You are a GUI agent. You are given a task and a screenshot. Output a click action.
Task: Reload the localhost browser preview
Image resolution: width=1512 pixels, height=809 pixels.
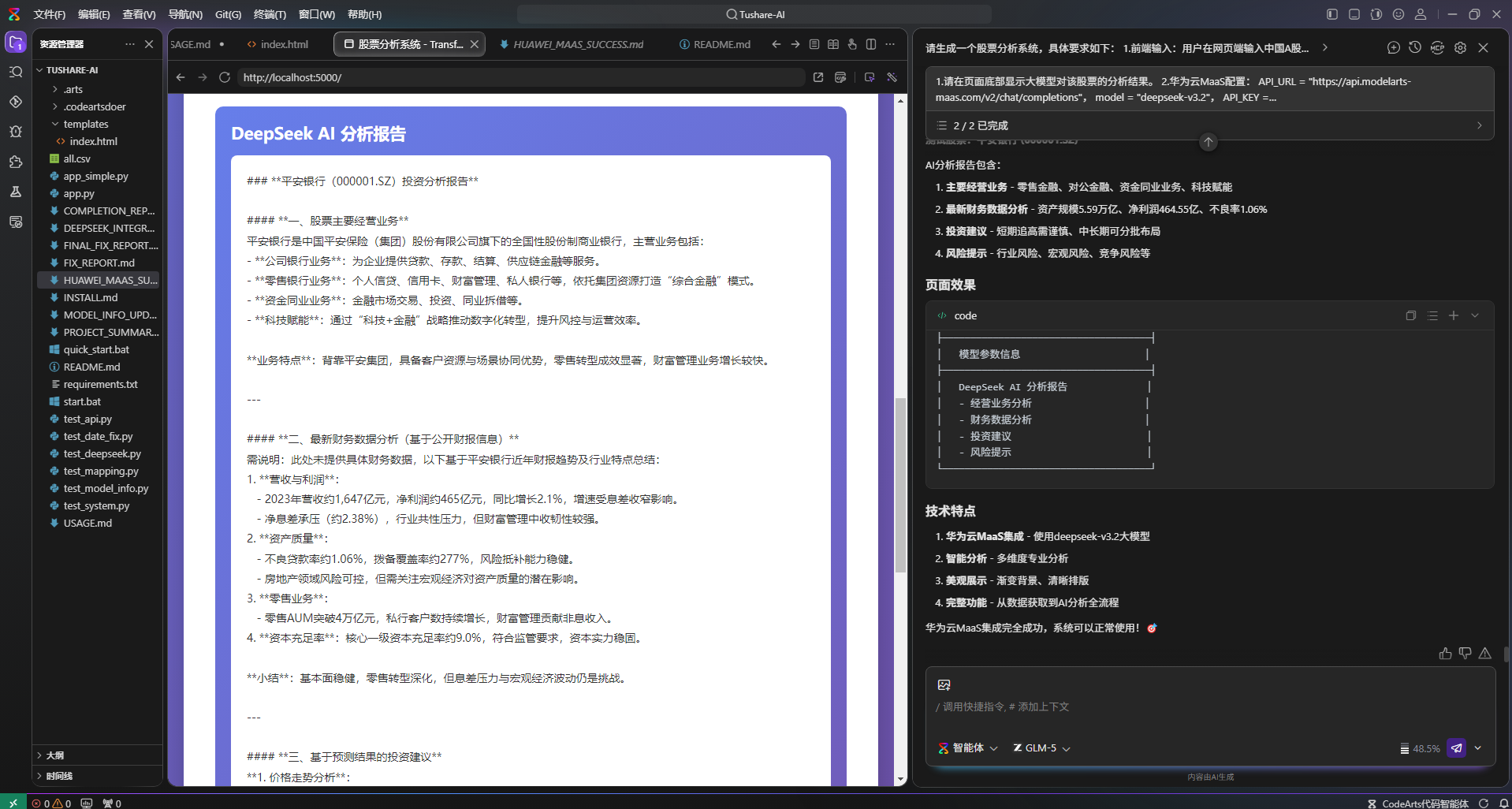225,77
